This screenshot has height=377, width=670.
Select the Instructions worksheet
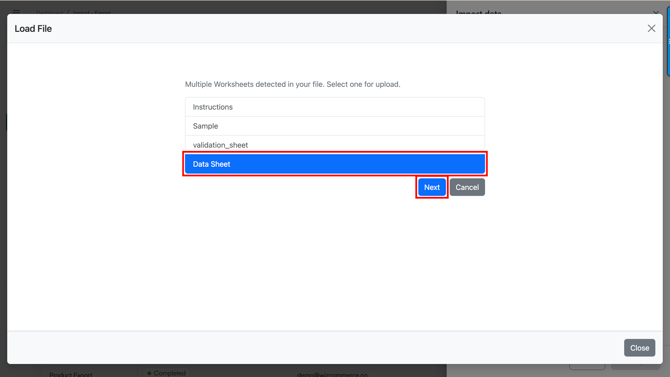pos(335,107)
